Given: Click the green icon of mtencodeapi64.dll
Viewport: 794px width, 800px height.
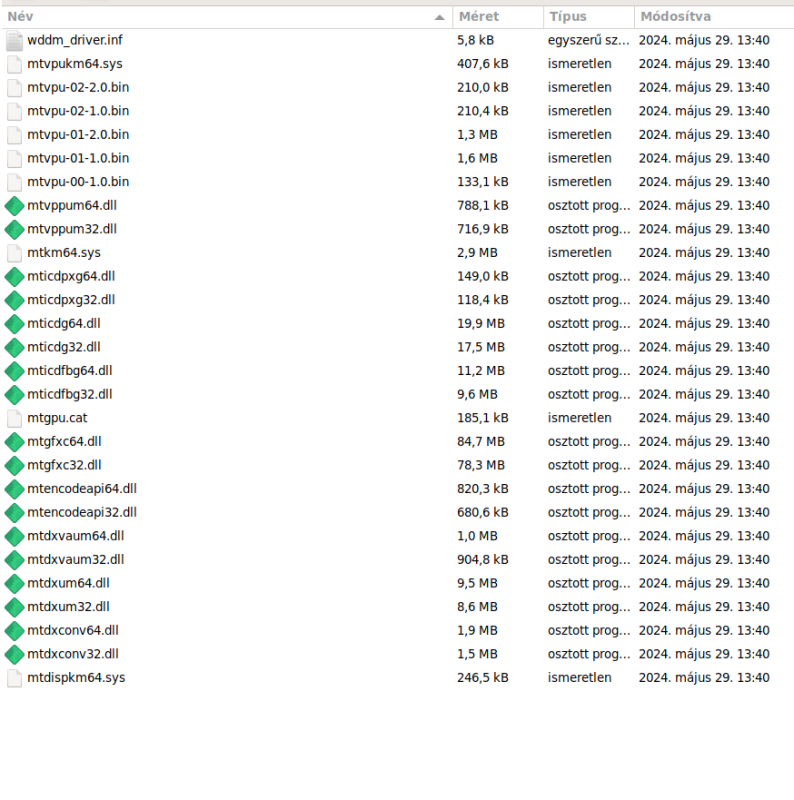Looking at the screenshot, I should click(x=14, y=489).
